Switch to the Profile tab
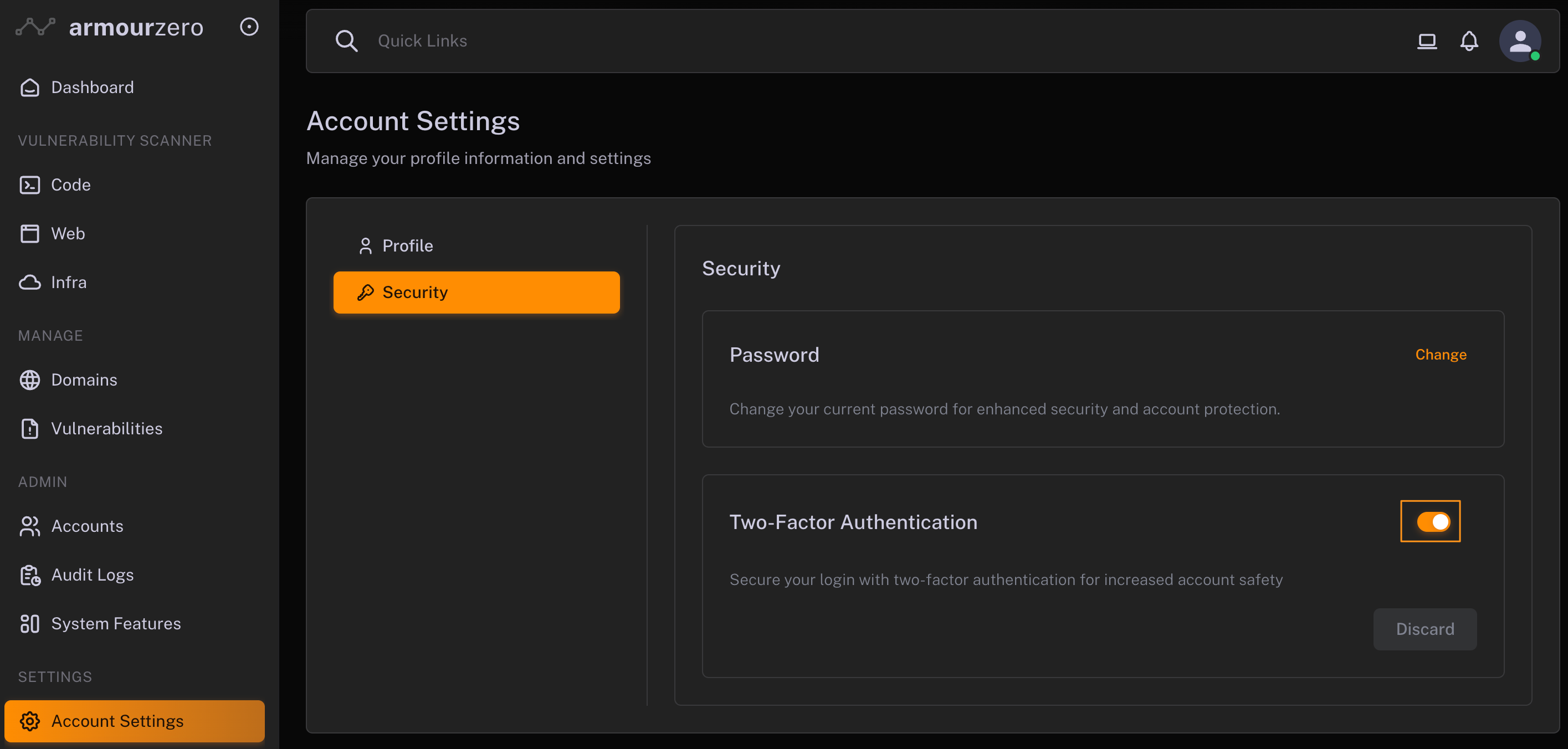The height and width of the screenshot is (749, 1568). (407, 246)
